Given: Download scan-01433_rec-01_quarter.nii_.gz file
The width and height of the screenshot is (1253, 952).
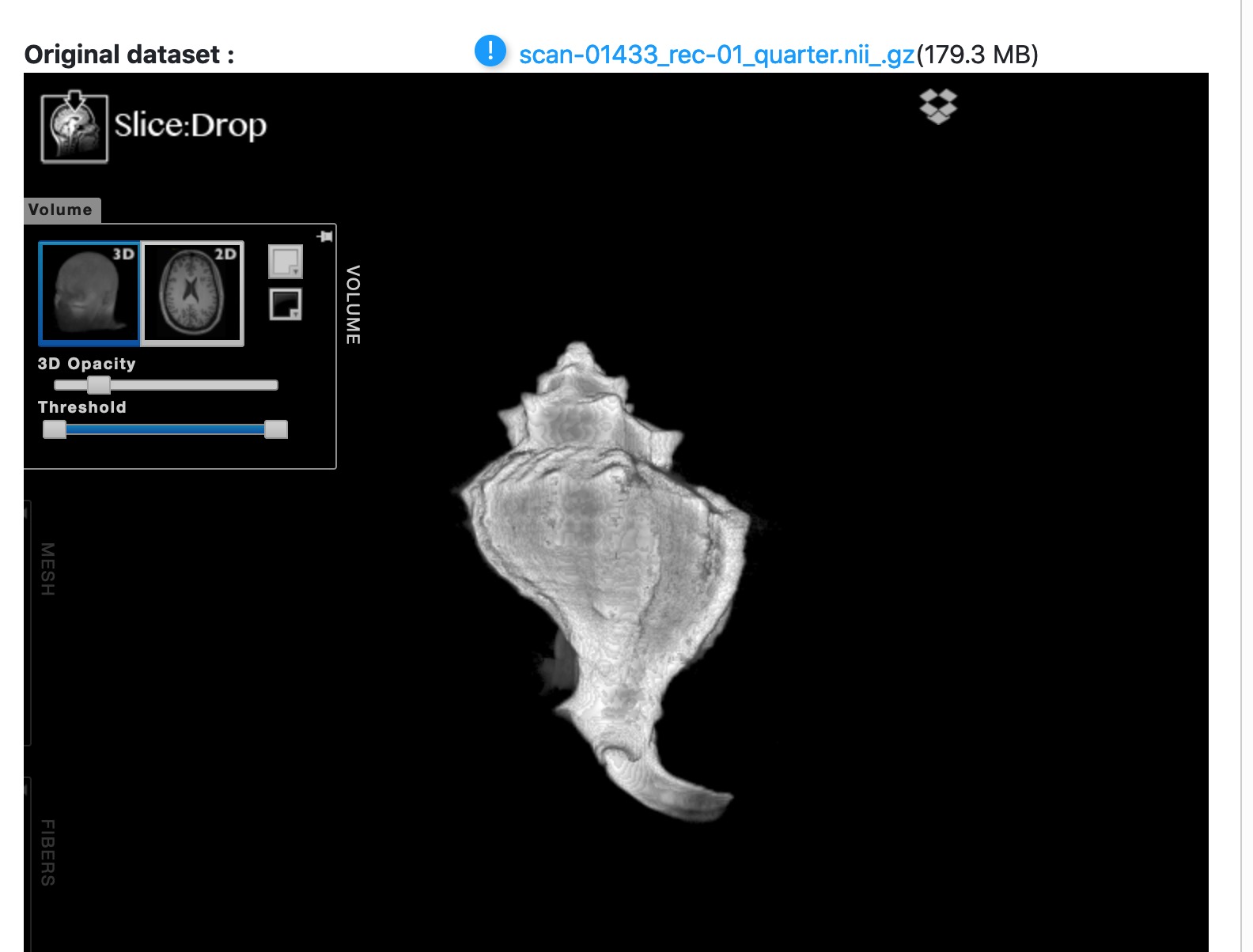Looking at the screenshot, I should click(x=717, y=55).
